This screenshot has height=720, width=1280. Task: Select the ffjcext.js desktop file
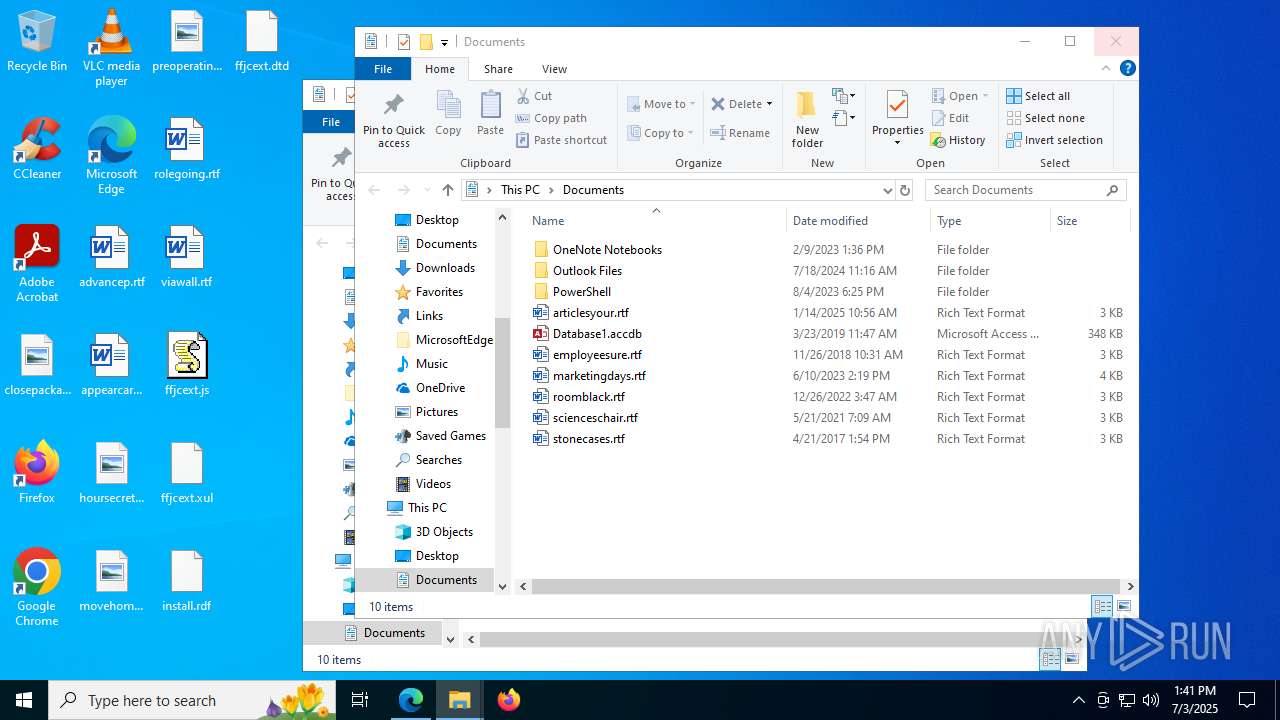click(x=187, y=365)
